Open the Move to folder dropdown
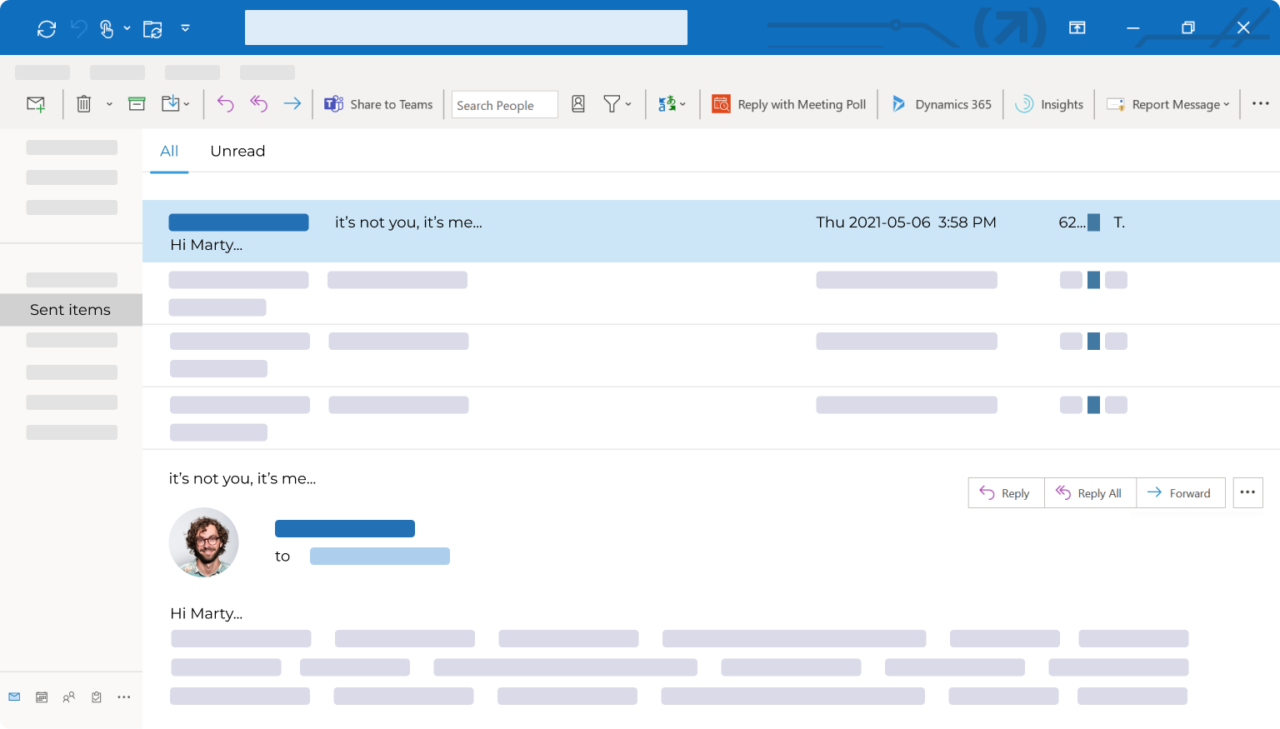This screenshot has height=729, width=1280. coord(187,103)
